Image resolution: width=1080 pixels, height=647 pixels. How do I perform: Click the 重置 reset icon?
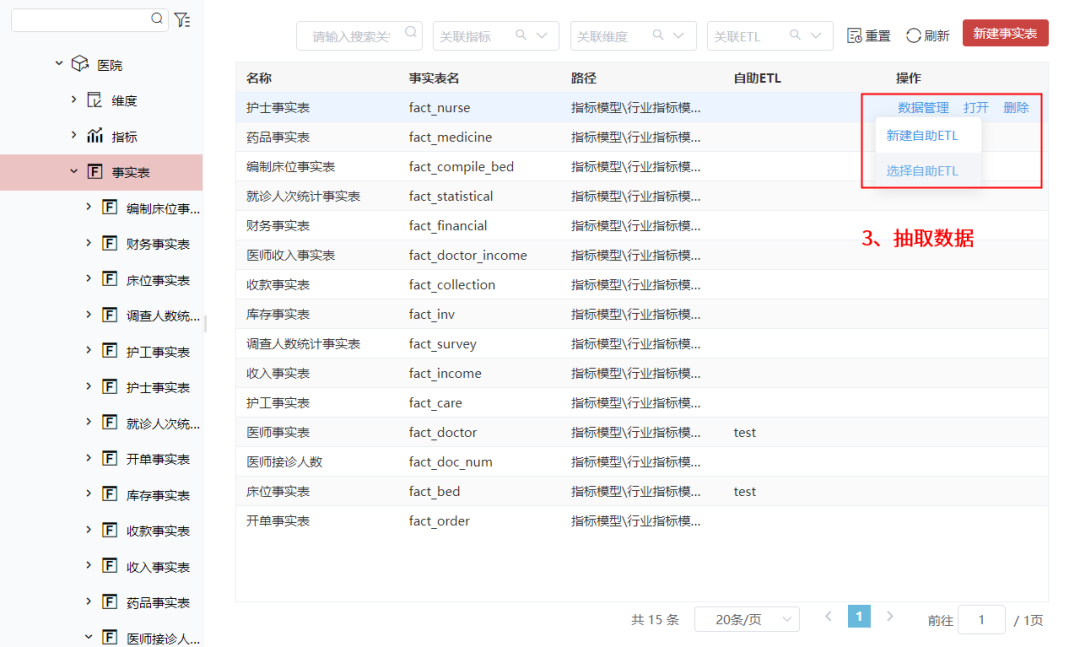coord(854,36)
